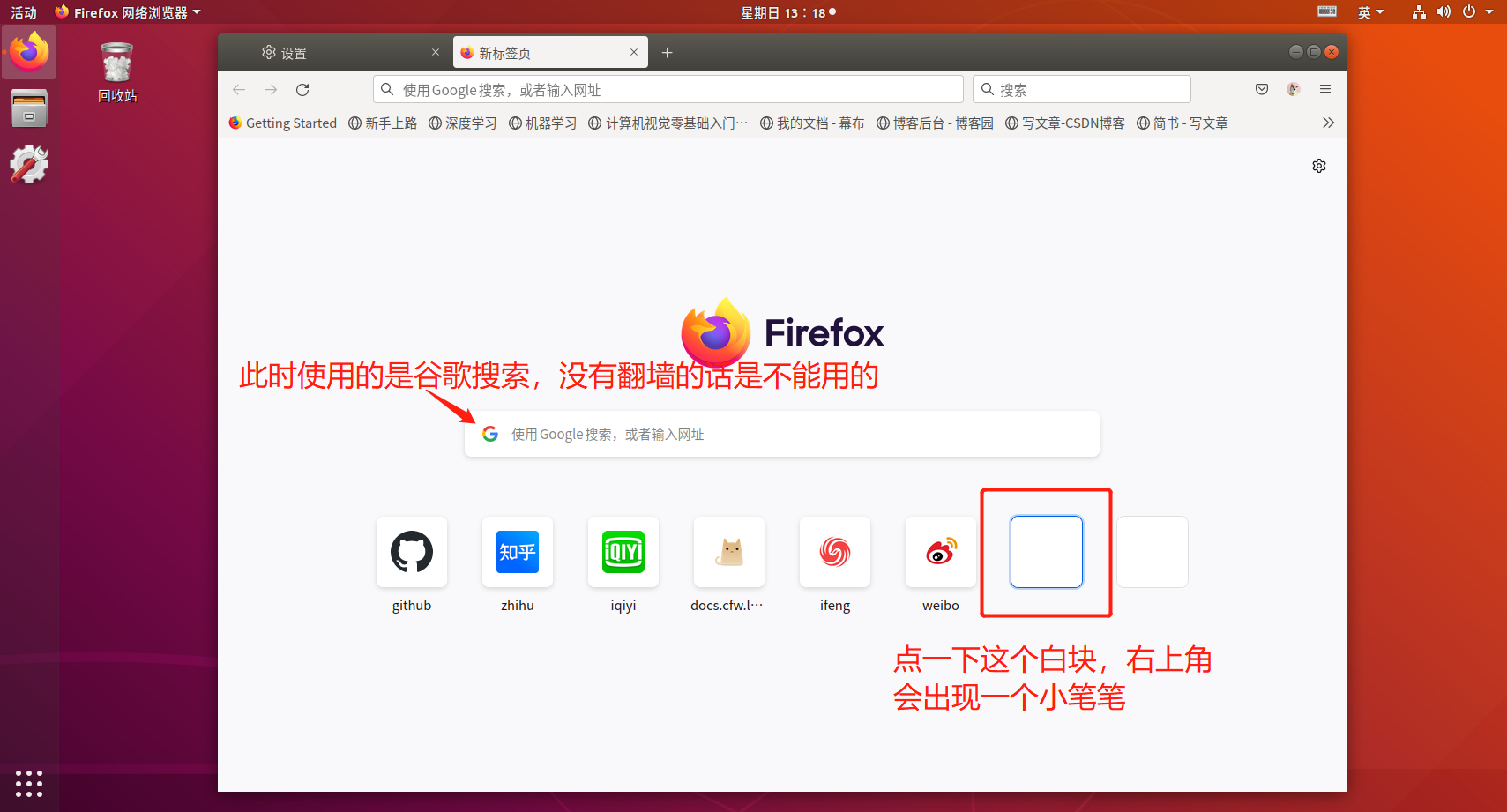Open network status icon in top bar

coord(1419,11)
